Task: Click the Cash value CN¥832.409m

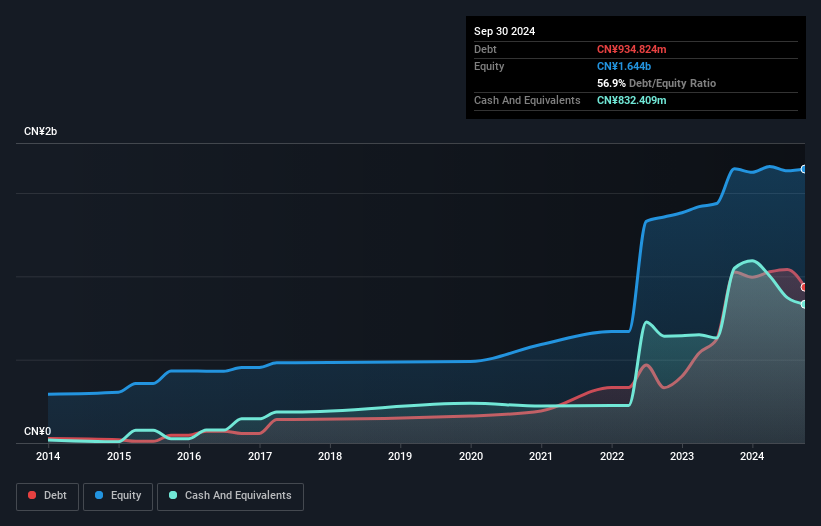Action: pyautogui.click(x=631, y=100)
